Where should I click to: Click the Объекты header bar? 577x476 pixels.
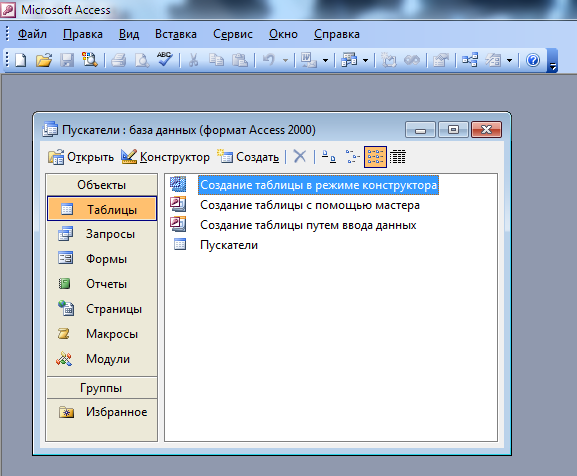(x=102, y=185)
